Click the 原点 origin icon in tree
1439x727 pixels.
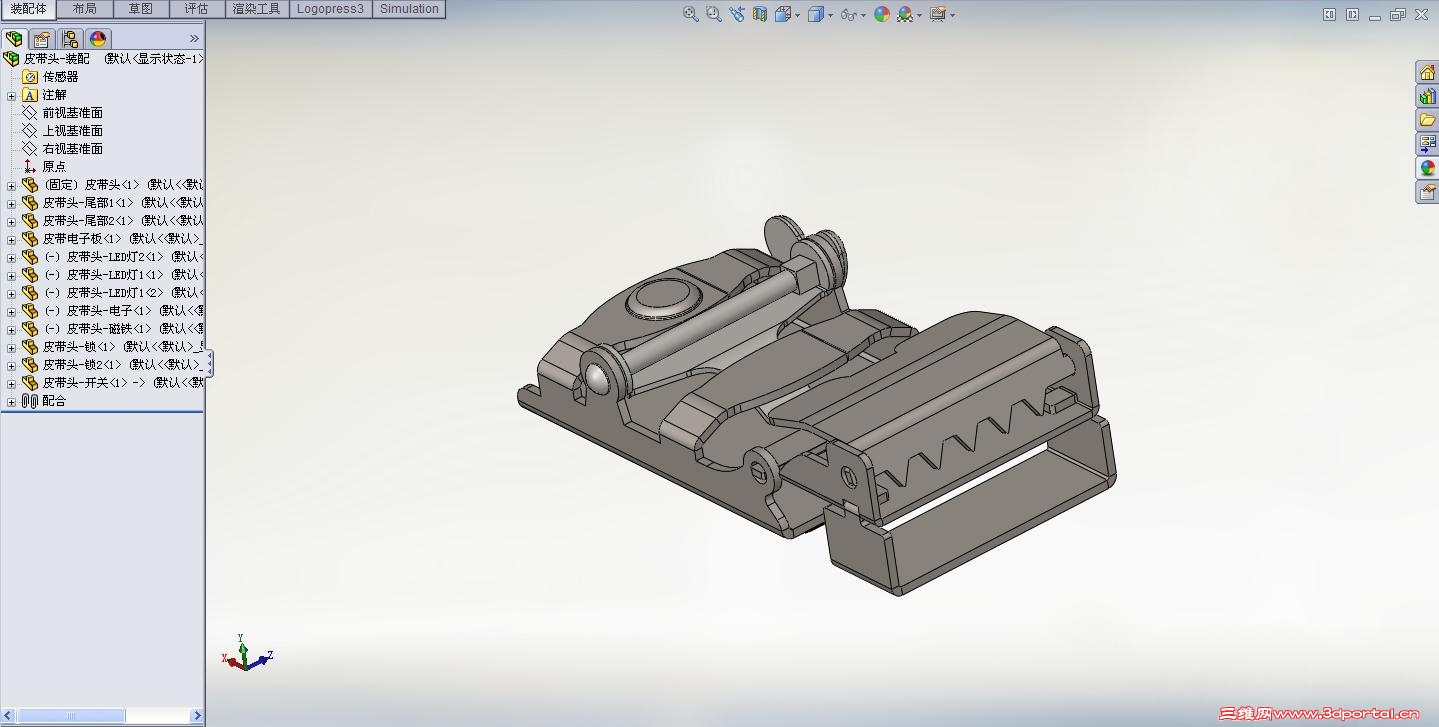point(30,167)
